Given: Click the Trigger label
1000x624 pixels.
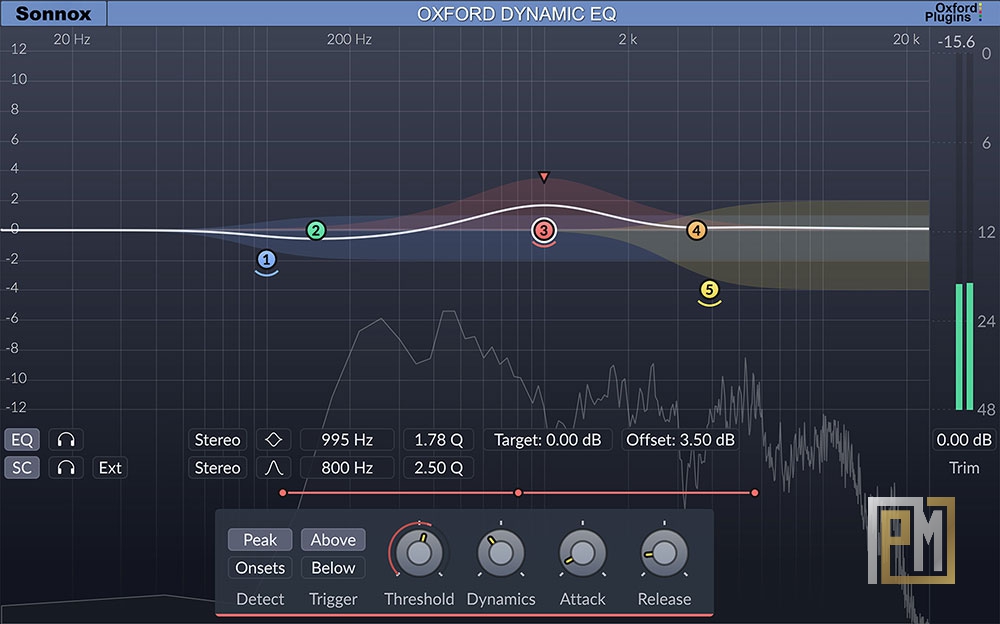Looking at the screenshot, I should point(333,599).
